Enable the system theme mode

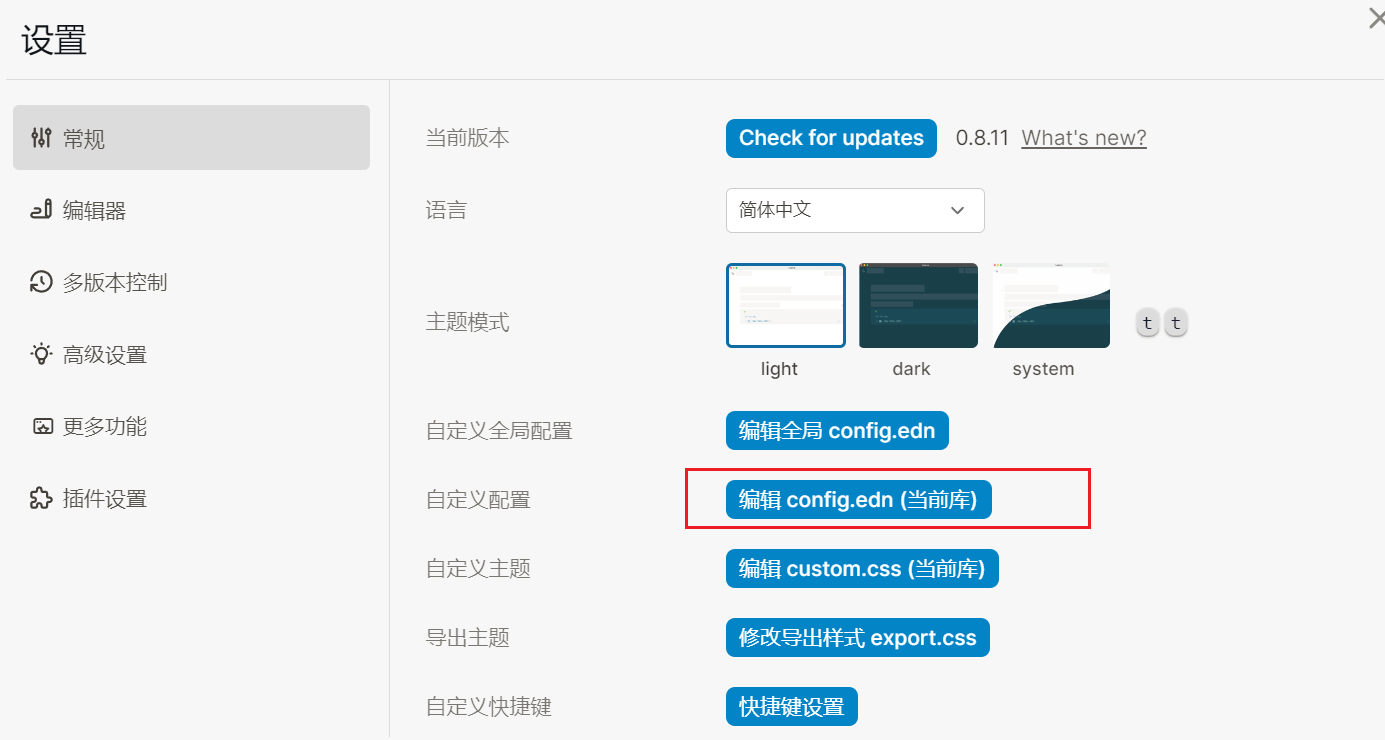click(x=1049, y=305)
